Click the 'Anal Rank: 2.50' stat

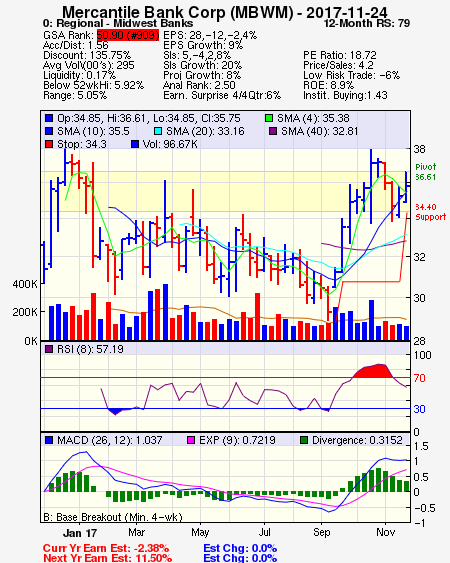[x=199, y=85]
